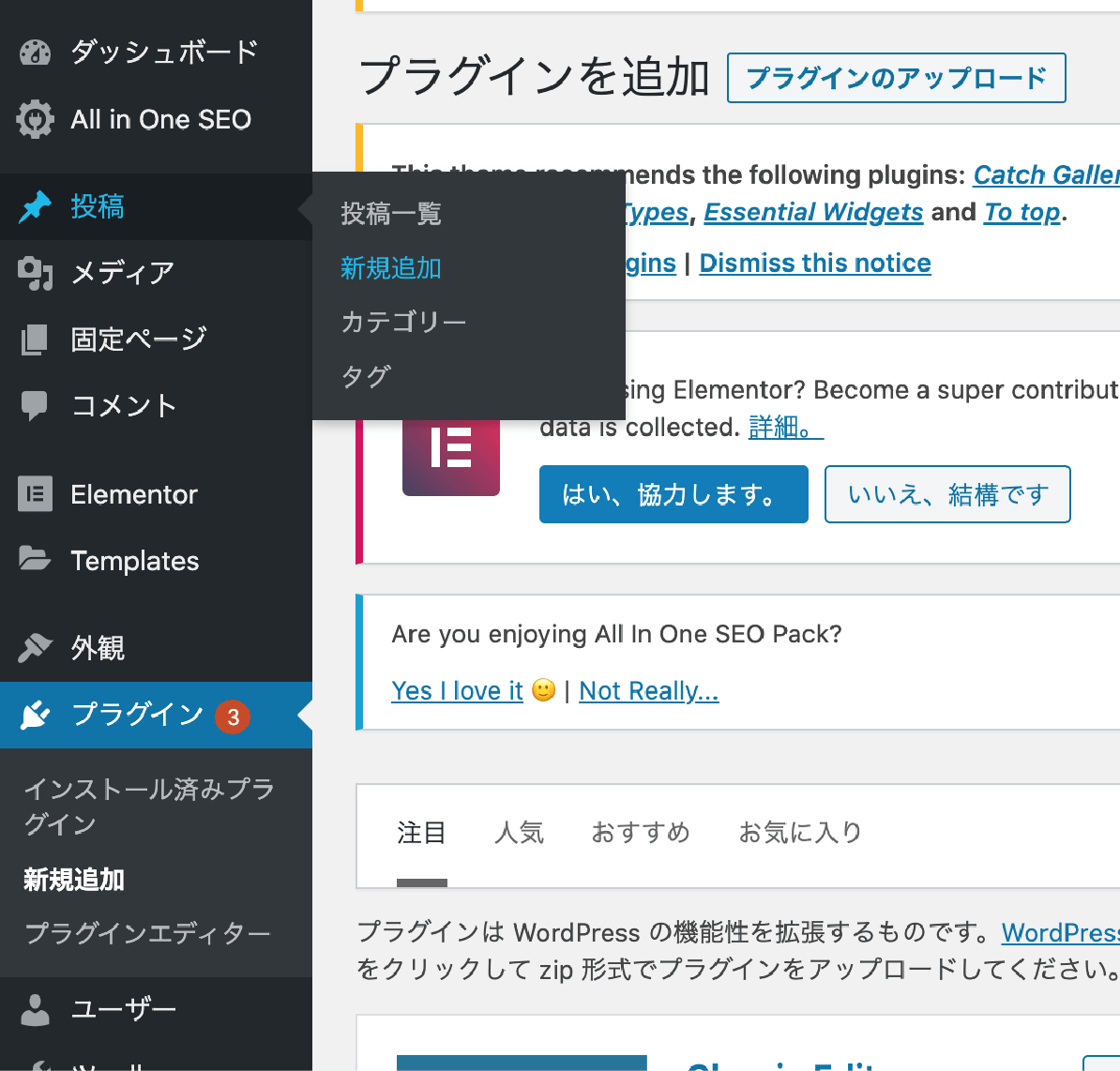Select カテゴリー in the flyout submenu
Viewport: 1120px width, 1071px height.
coord(403,322)
